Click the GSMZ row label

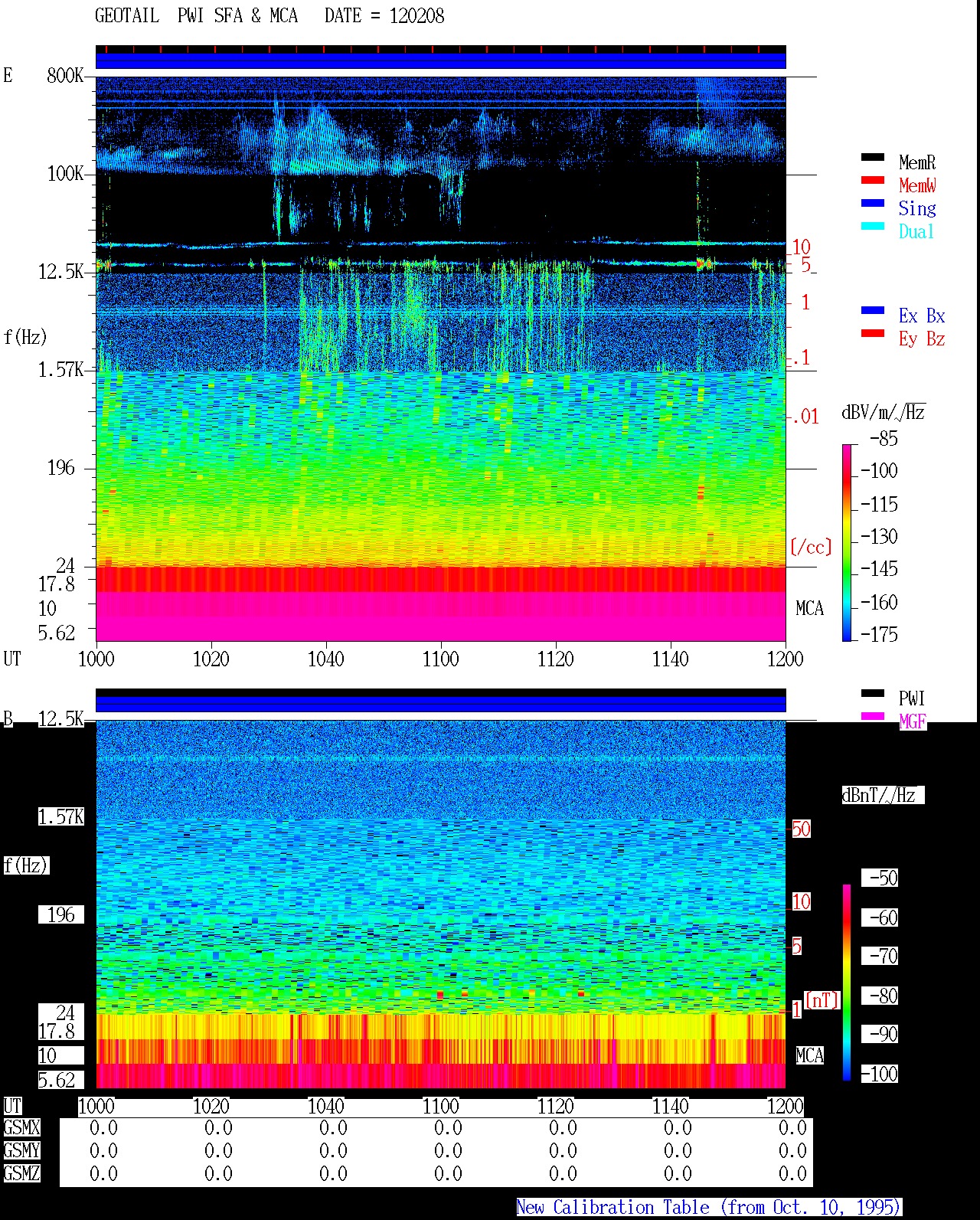click(x=21, y=1174)
